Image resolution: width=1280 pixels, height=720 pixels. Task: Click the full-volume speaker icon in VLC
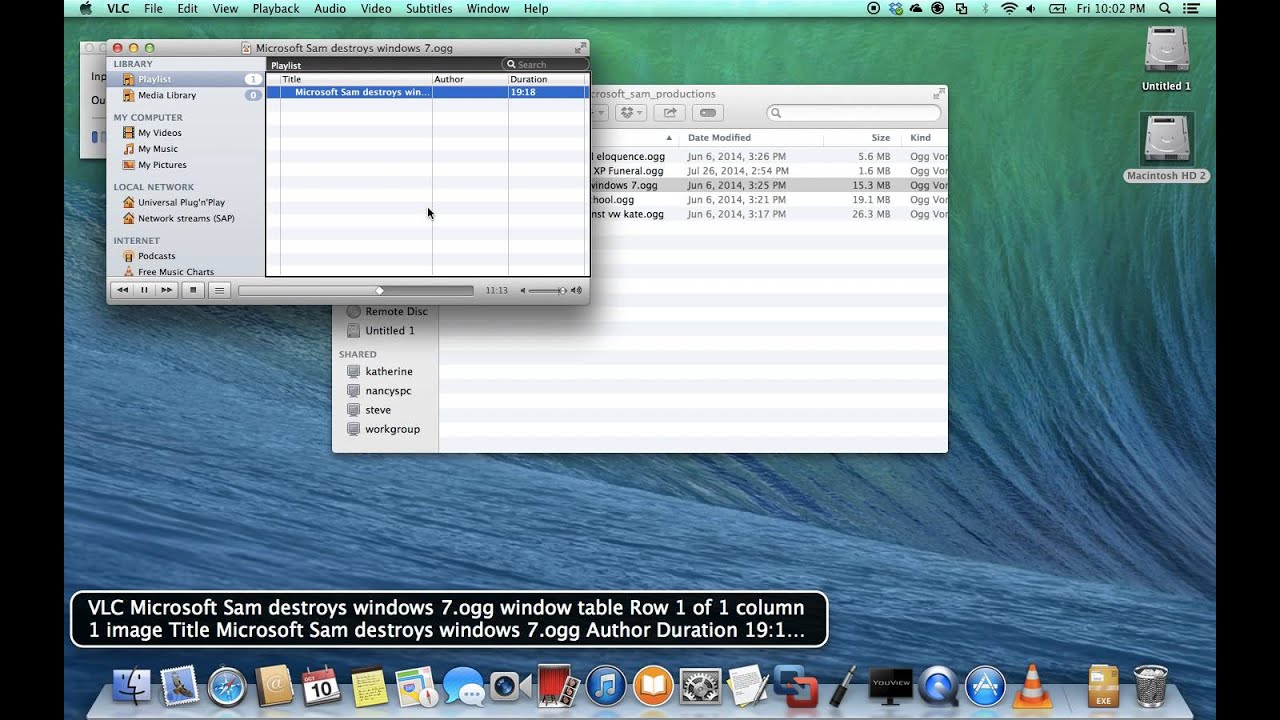coord(576,290)
